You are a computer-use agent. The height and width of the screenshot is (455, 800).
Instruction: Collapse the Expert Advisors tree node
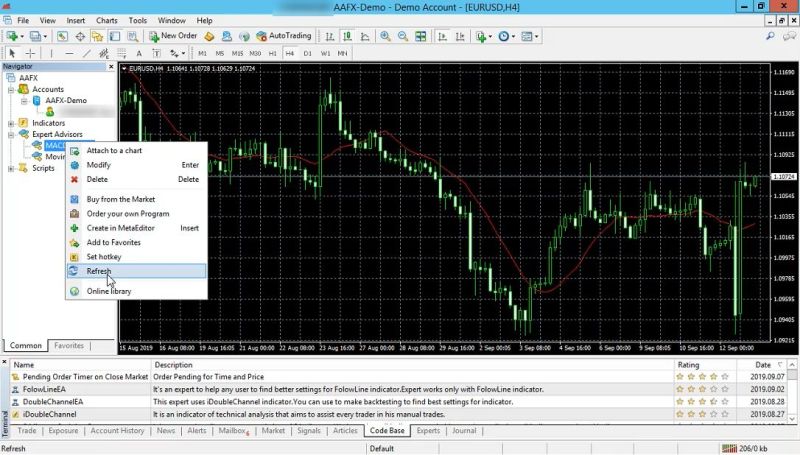tap(11, 134)
